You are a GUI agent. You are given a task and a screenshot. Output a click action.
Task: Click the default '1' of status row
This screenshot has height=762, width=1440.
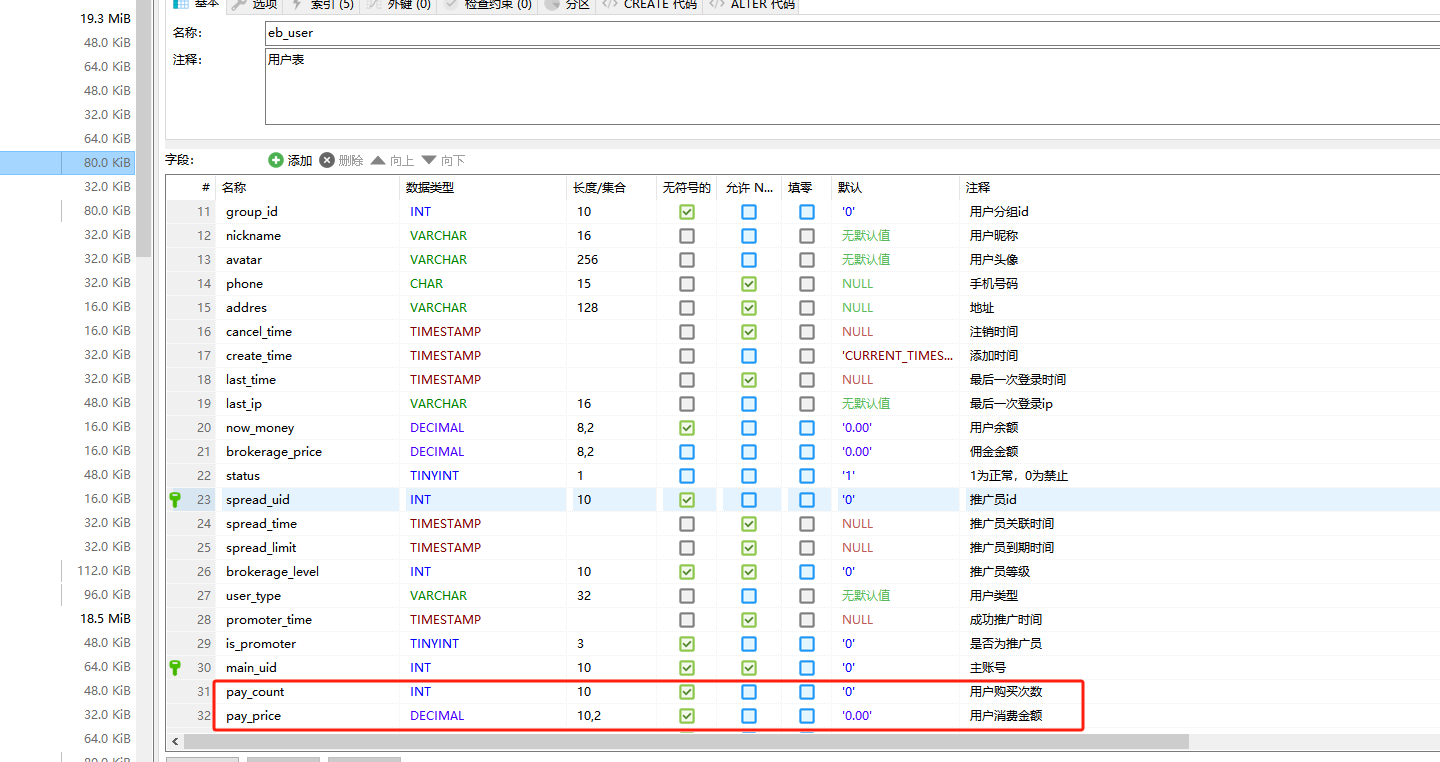coord(849,476)
